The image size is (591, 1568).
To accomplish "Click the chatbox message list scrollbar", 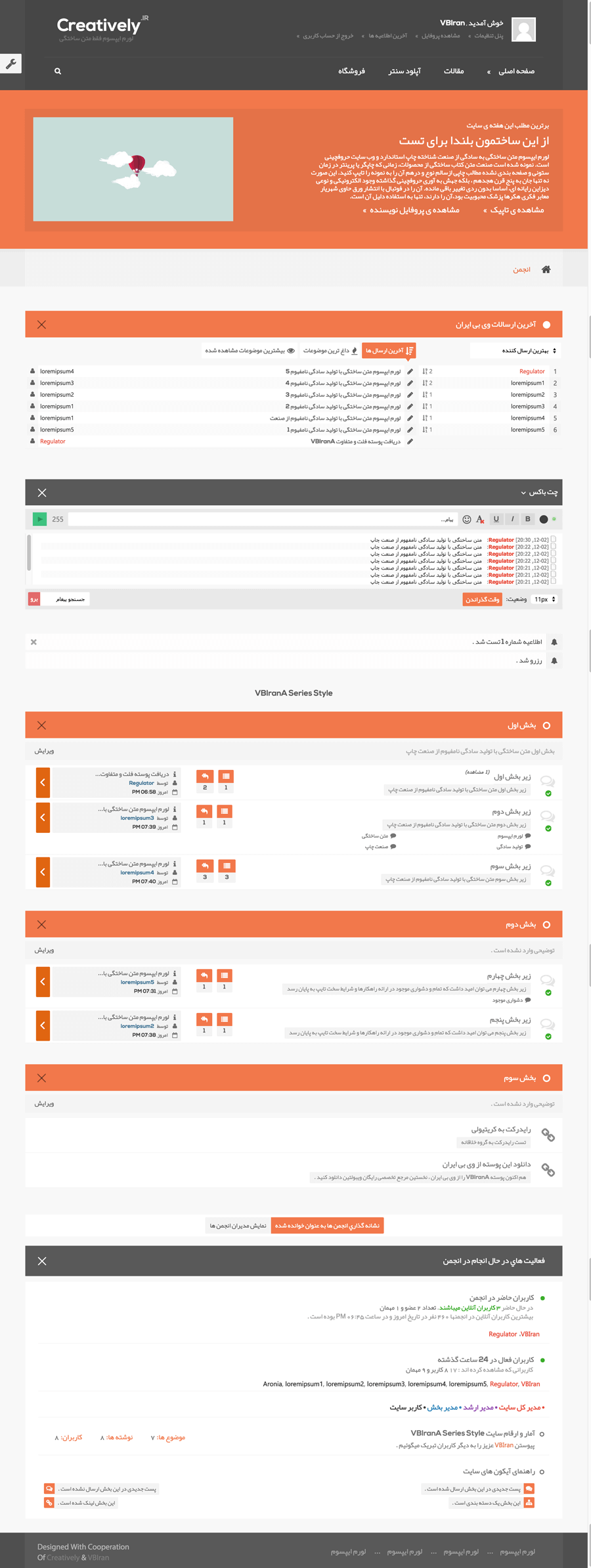I will (x=29, y=552).
